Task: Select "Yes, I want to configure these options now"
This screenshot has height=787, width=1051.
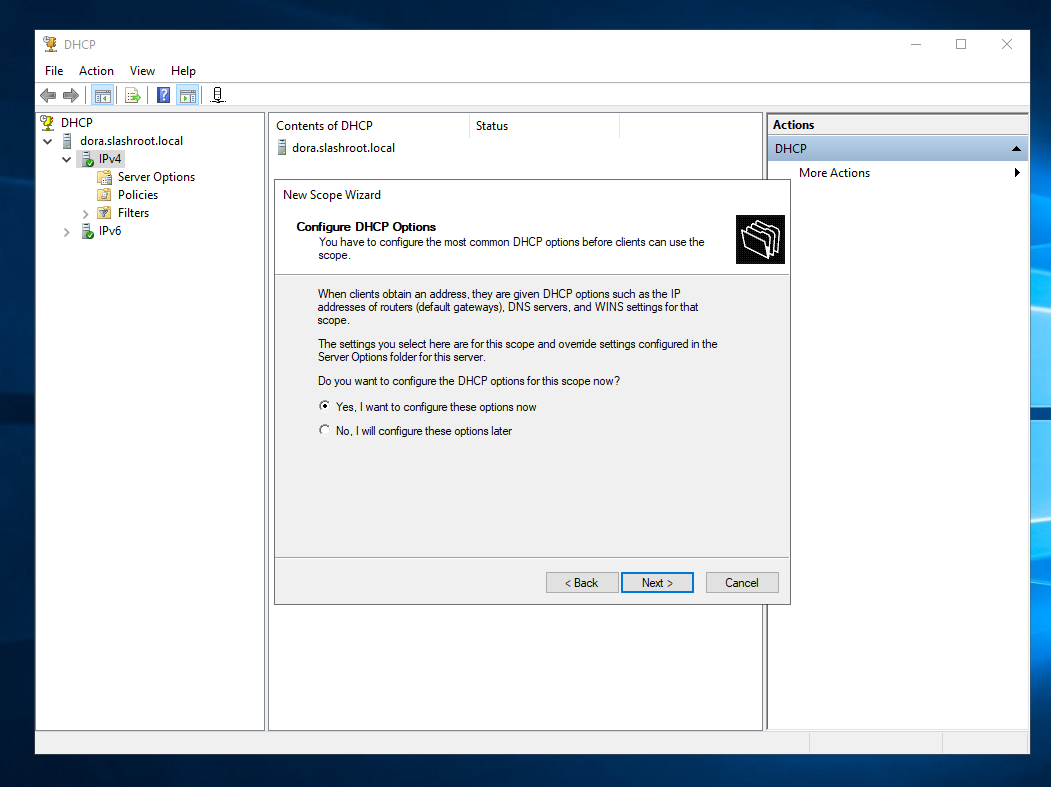Action: click(x=324, y=407)
